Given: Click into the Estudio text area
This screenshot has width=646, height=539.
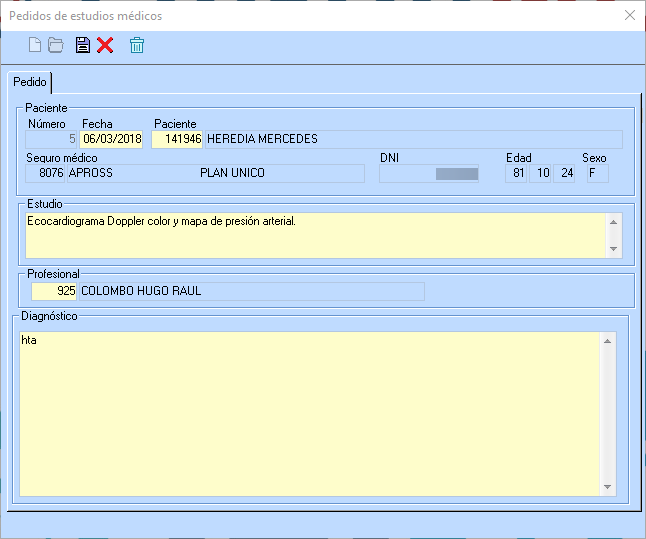Looking at the screenshot, I should click(x=316, y=236).
